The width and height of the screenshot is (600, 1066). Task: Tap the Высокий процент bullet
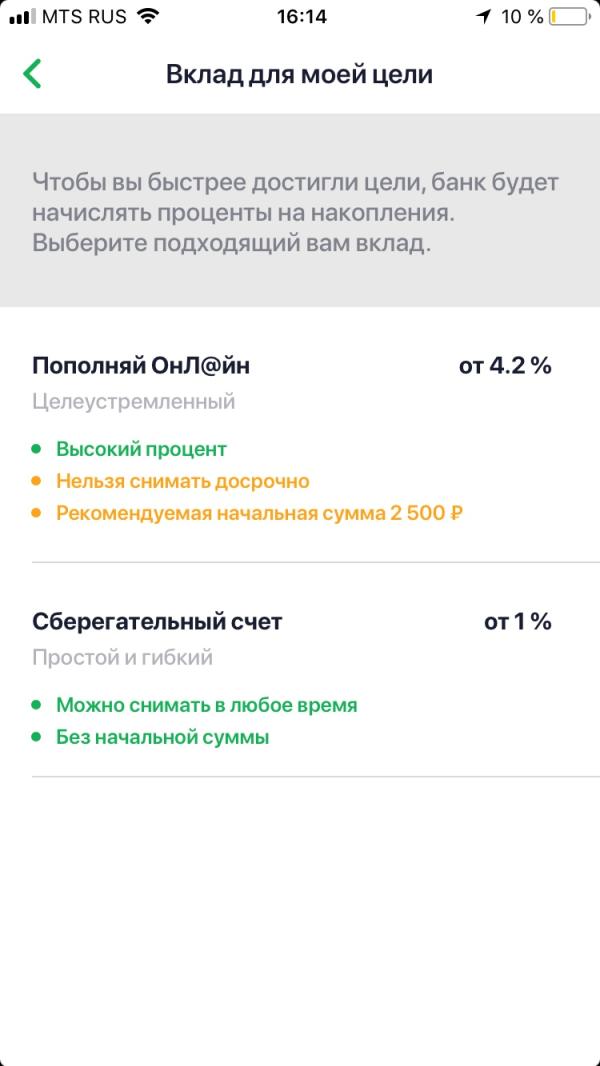pyautogui.click(x=141, y=449)
